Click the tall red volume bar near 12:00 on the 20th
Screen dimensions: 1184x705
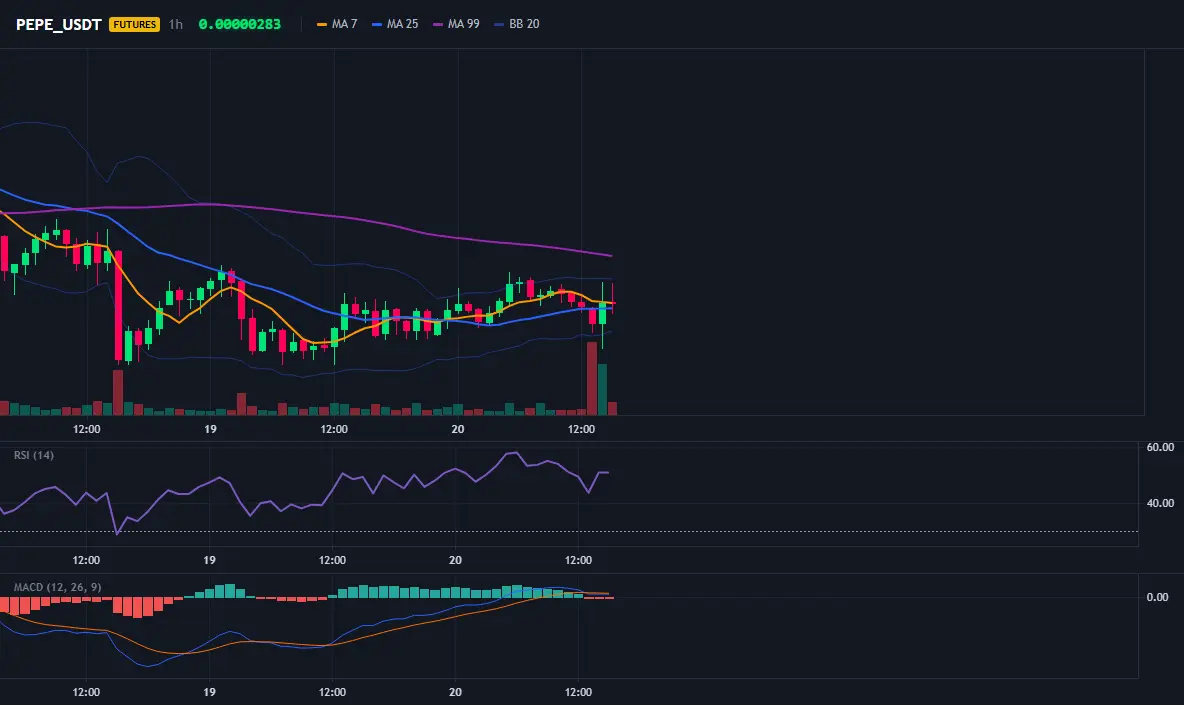click(592, 378)
